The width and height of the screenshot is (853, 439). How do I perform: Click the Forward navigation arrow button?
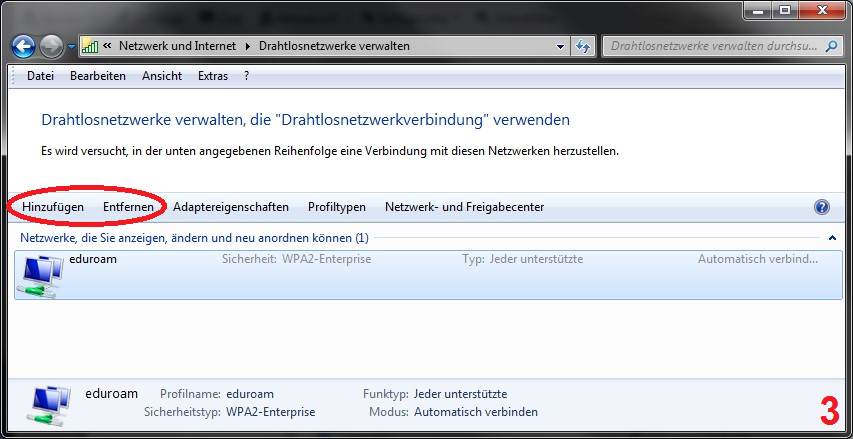pos(51,46)
